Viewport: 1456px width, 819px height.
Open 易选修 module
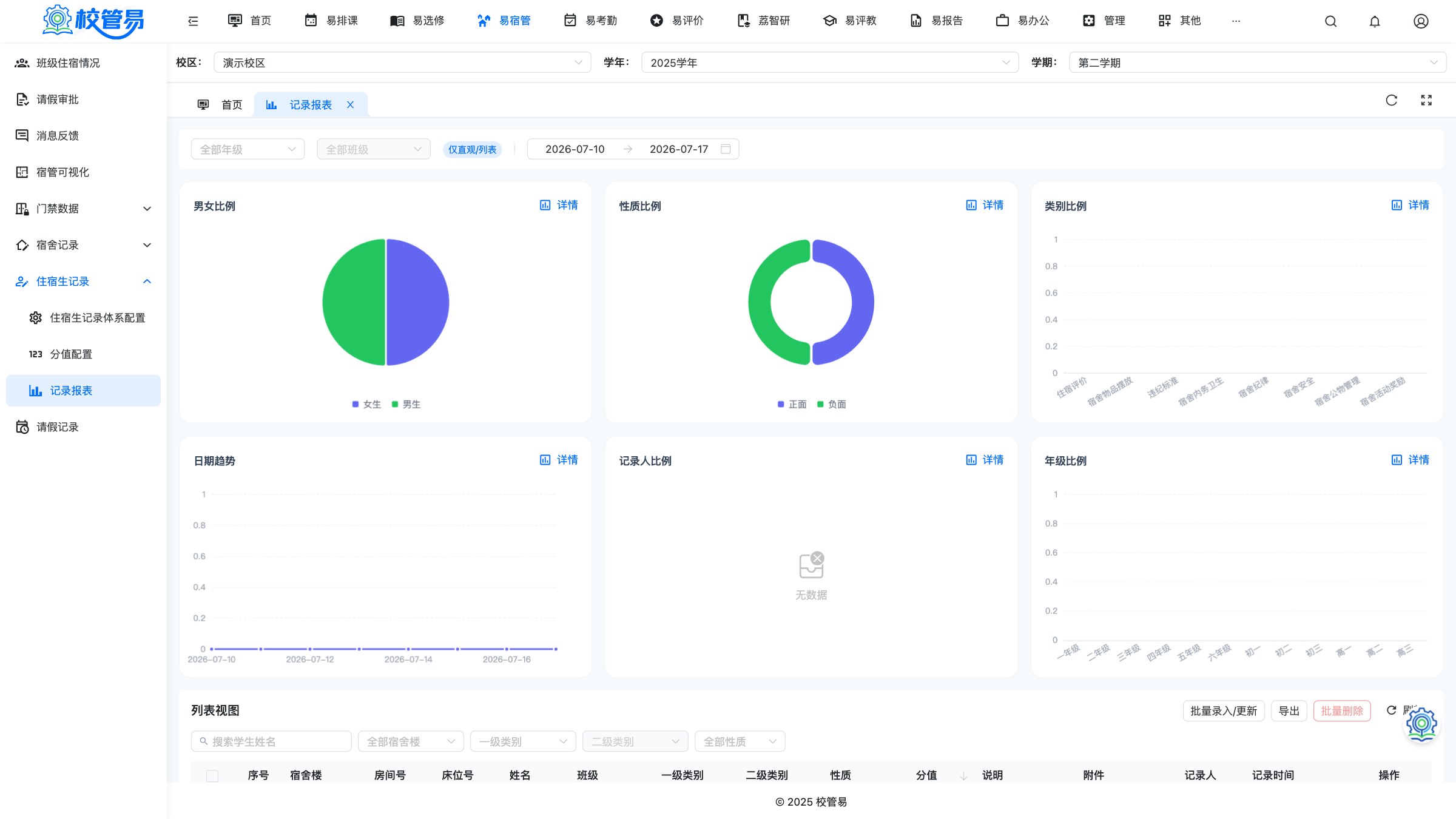click(x=417, y=21)
